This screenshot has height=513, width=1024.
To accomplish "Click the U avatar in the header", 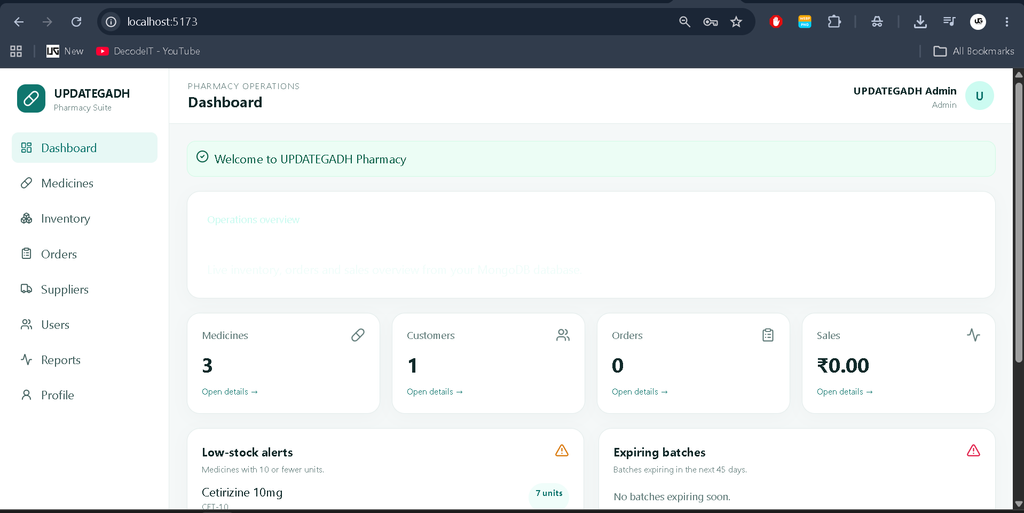I will 979,96.
